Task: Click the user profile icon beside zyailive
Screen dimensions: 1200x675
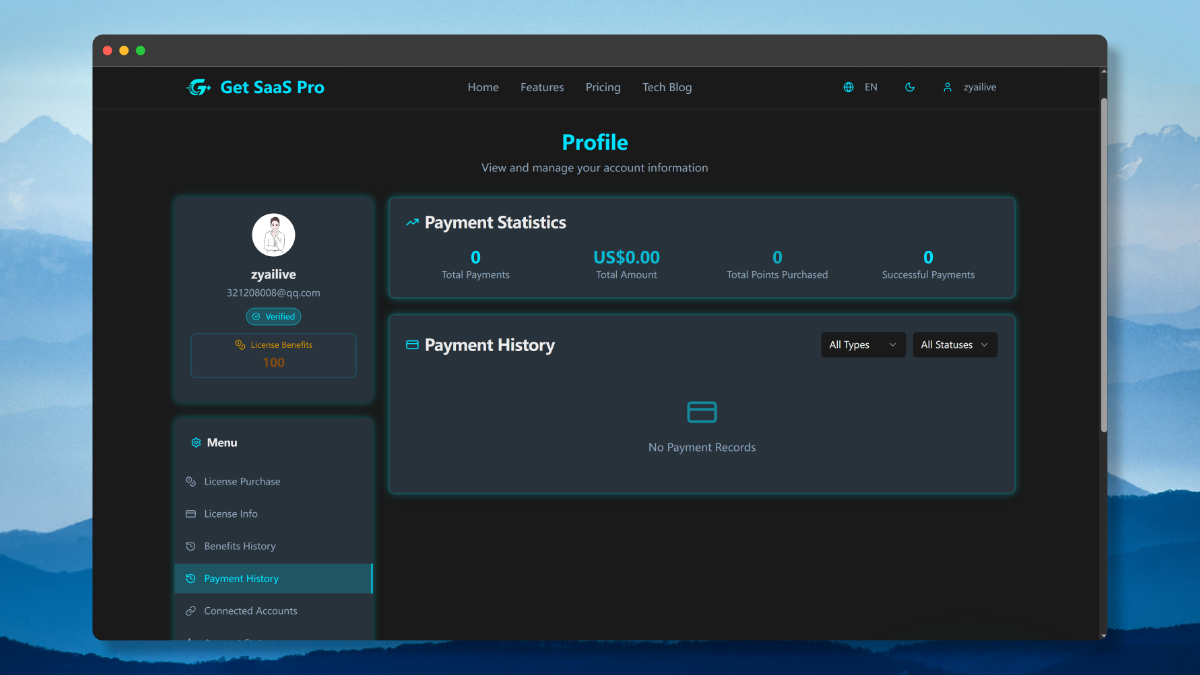Action: pyautogui.click(x=947, y=87)
